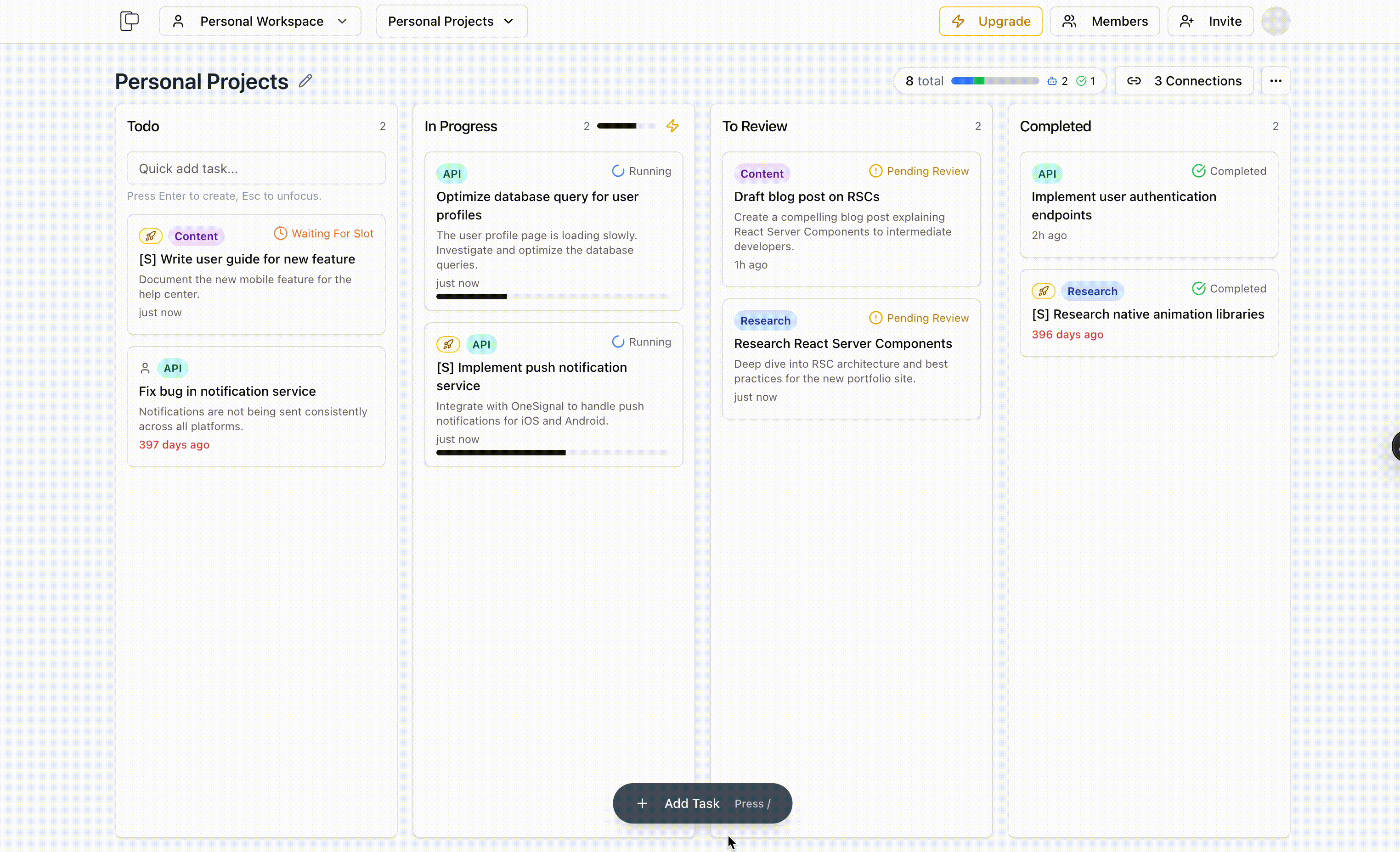Viewport: 1400px width, 852px height.
Task: Click the green check completed count icon
Action: 1081,81
